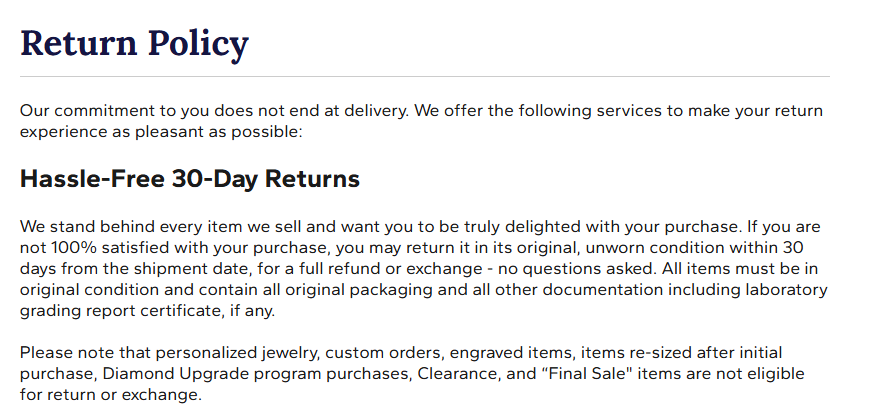The image size is (886, 419).
Task: Click the Return Policy page heading
Action: pos(134,43)
